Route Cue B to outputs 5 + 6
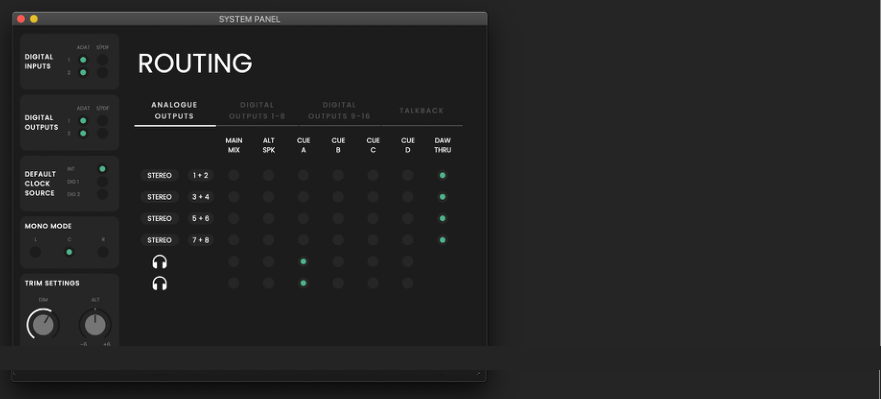The image size is (881, 399). [x=338, y=218]
